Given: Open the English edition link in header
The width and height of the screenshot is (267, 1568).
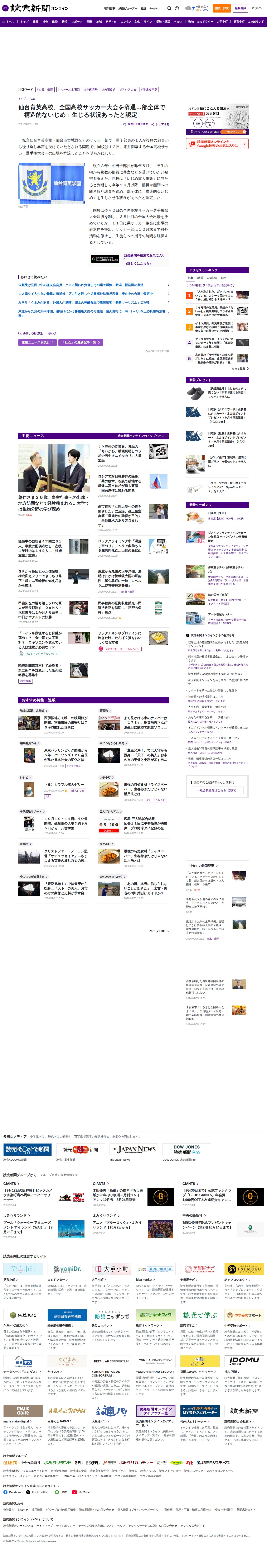Looking at the screenshot, I should coord(155,9).
